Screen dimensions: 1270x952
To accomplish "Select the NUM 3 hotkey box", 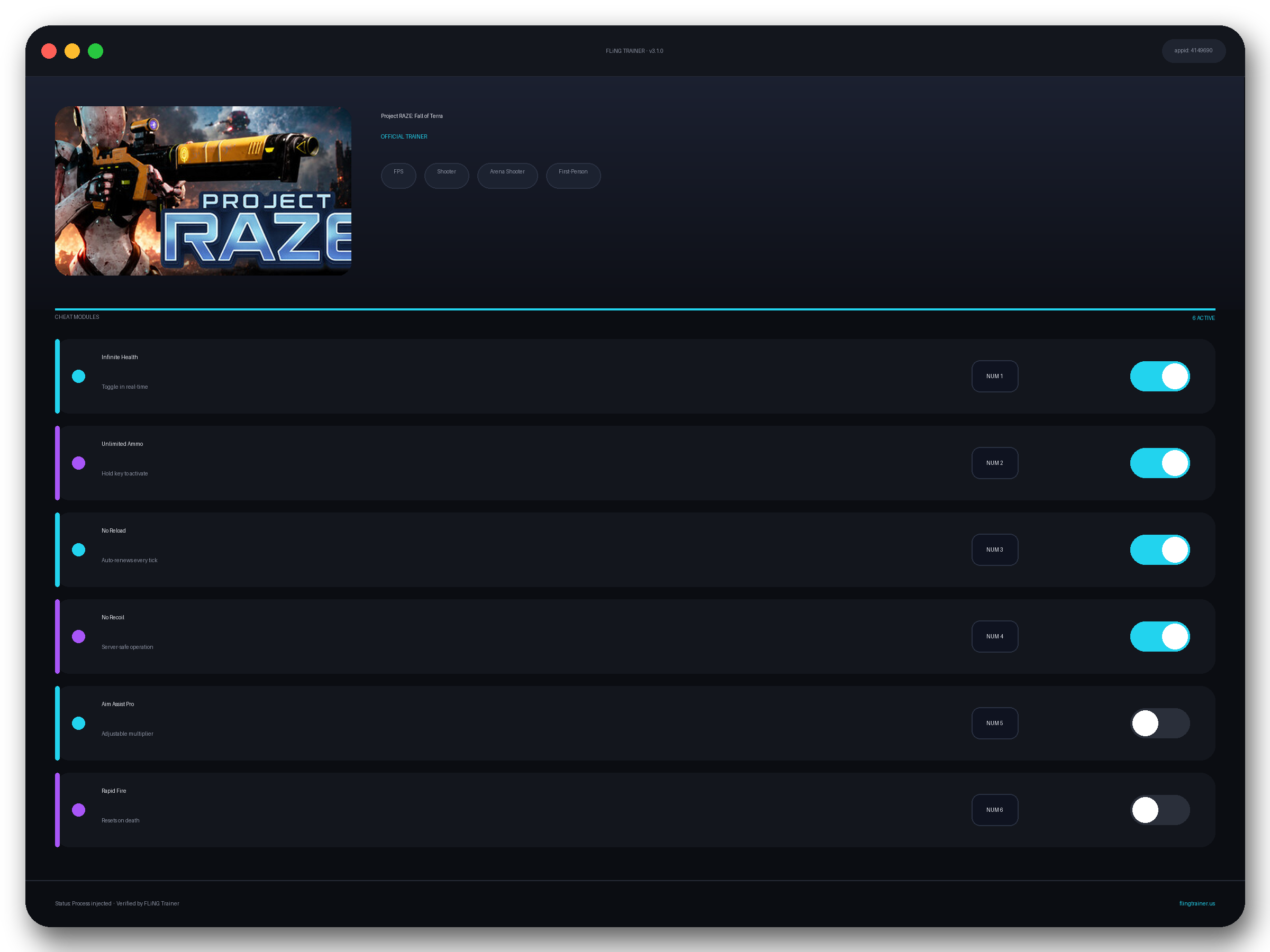I will coord(994,549).
